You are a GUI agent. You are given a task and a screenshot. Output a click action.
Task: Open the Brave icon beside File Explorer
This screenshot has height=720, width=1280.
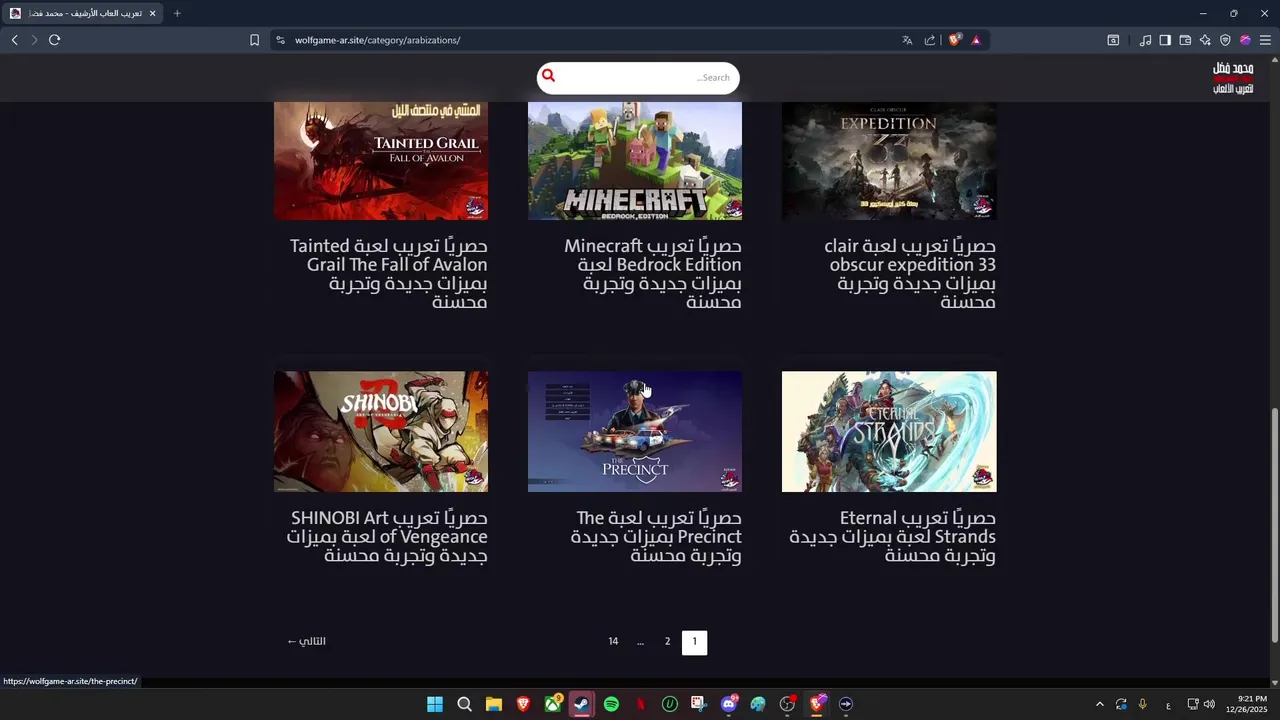523,704
